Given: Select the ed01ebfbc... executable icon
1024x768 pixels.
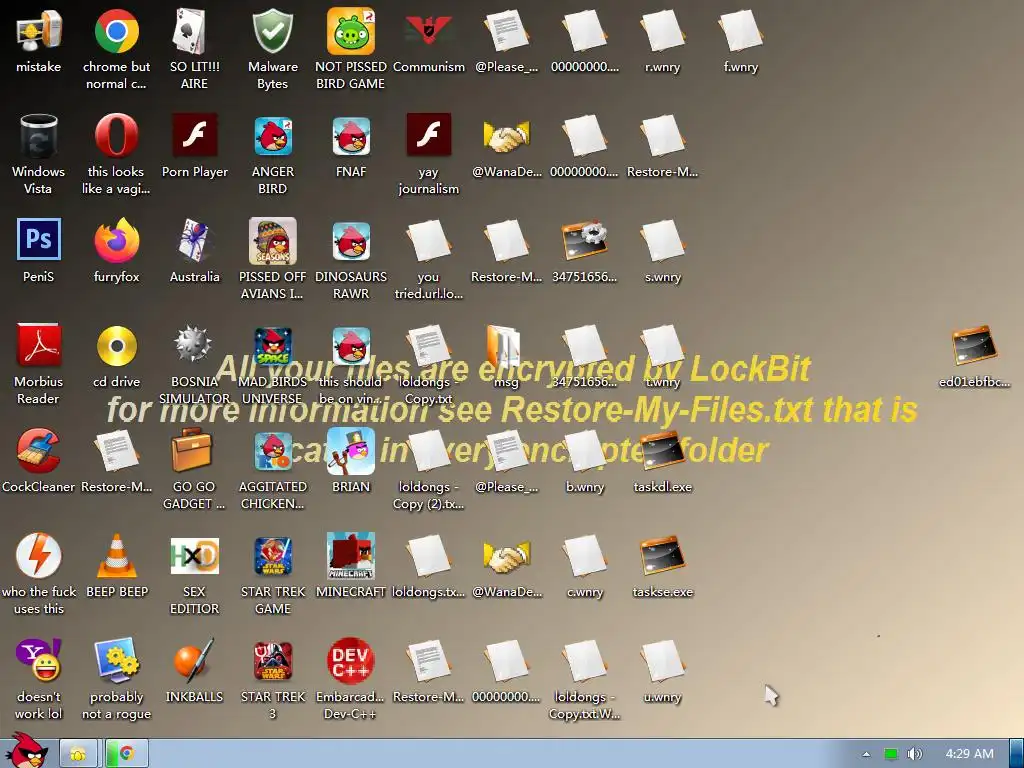Looking at the screenshot, I should coord(974,345).
